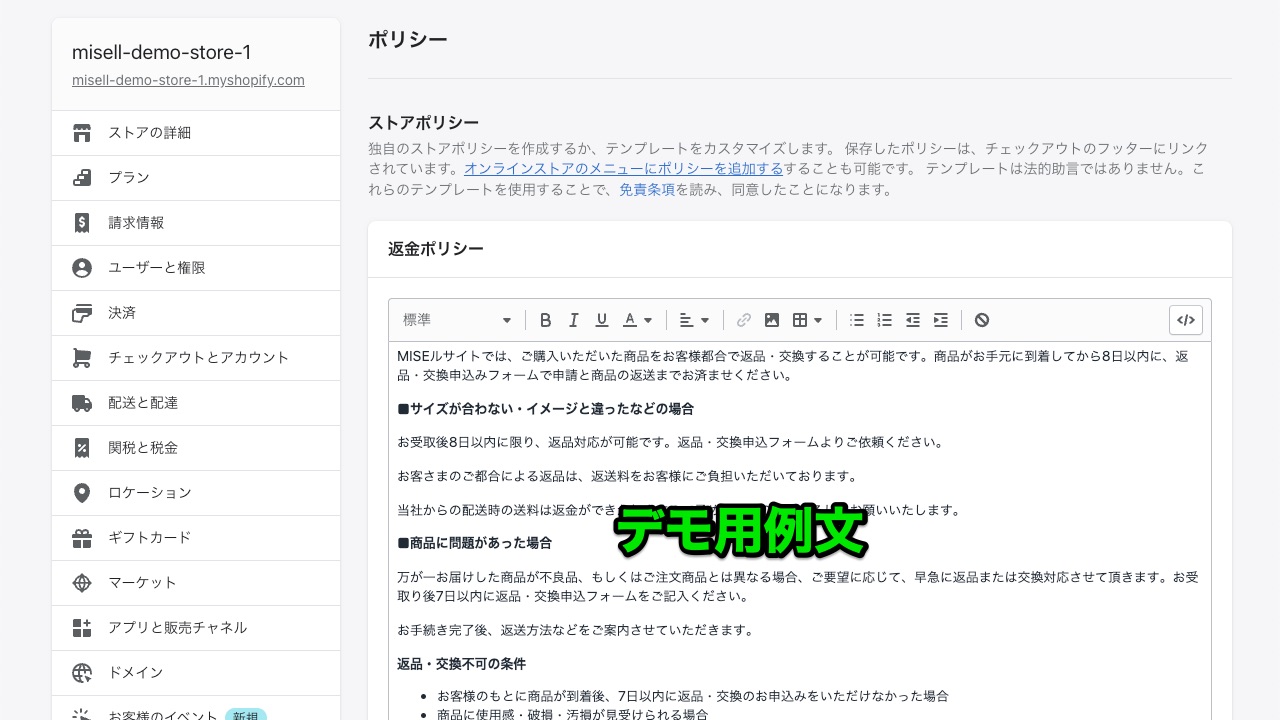Click the markets globe icon
Image resolution: width=1280 pixels, height=720 pixels.
pyautogui.click(x=82, y=583)
